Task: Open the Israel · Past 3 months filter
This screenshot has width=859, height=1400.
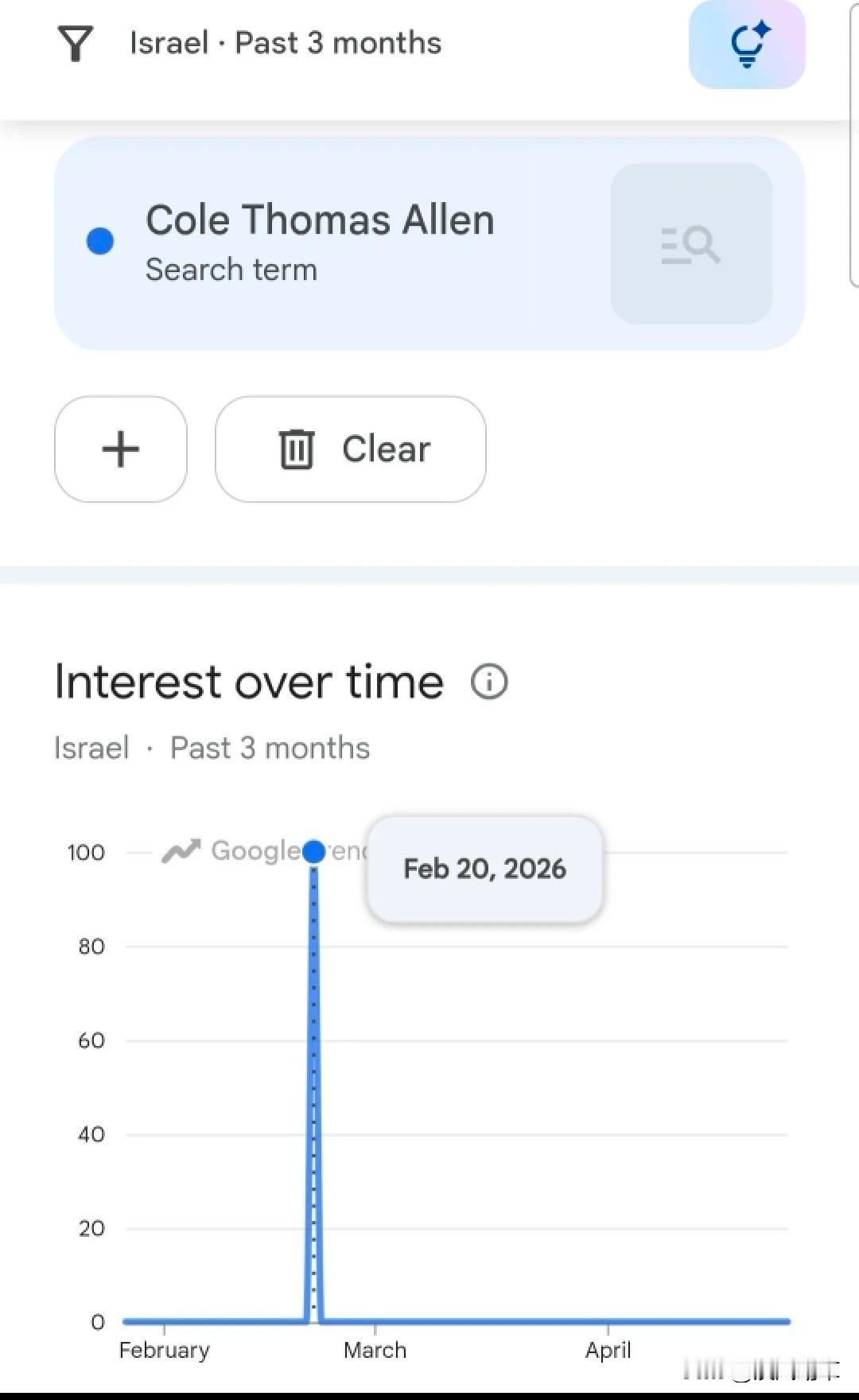Action: (285, 43)
